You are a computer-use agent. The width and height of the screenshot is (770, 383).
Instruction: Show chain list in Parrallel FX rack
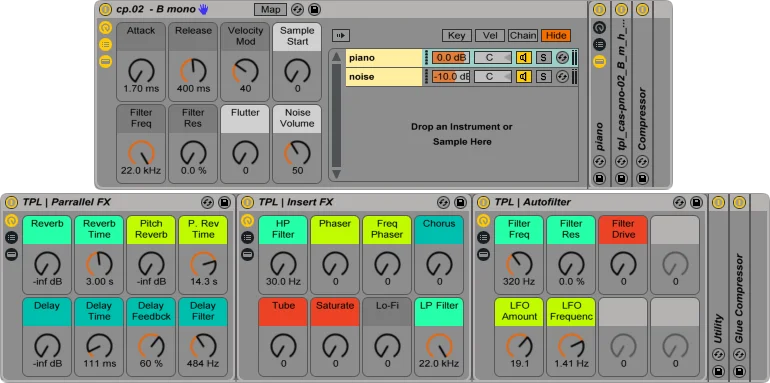coord(11,238)
